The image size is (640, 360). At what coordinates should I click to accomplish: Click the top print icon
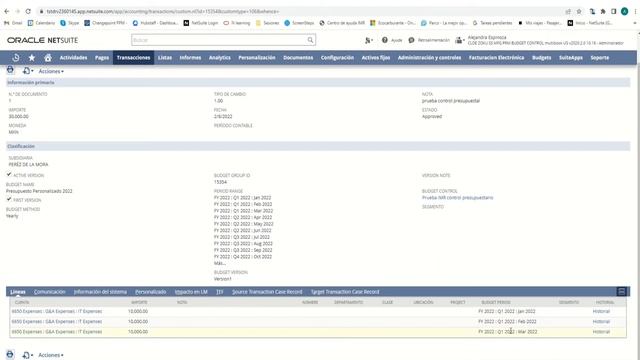pyautogui.click(x=10, y=70)
